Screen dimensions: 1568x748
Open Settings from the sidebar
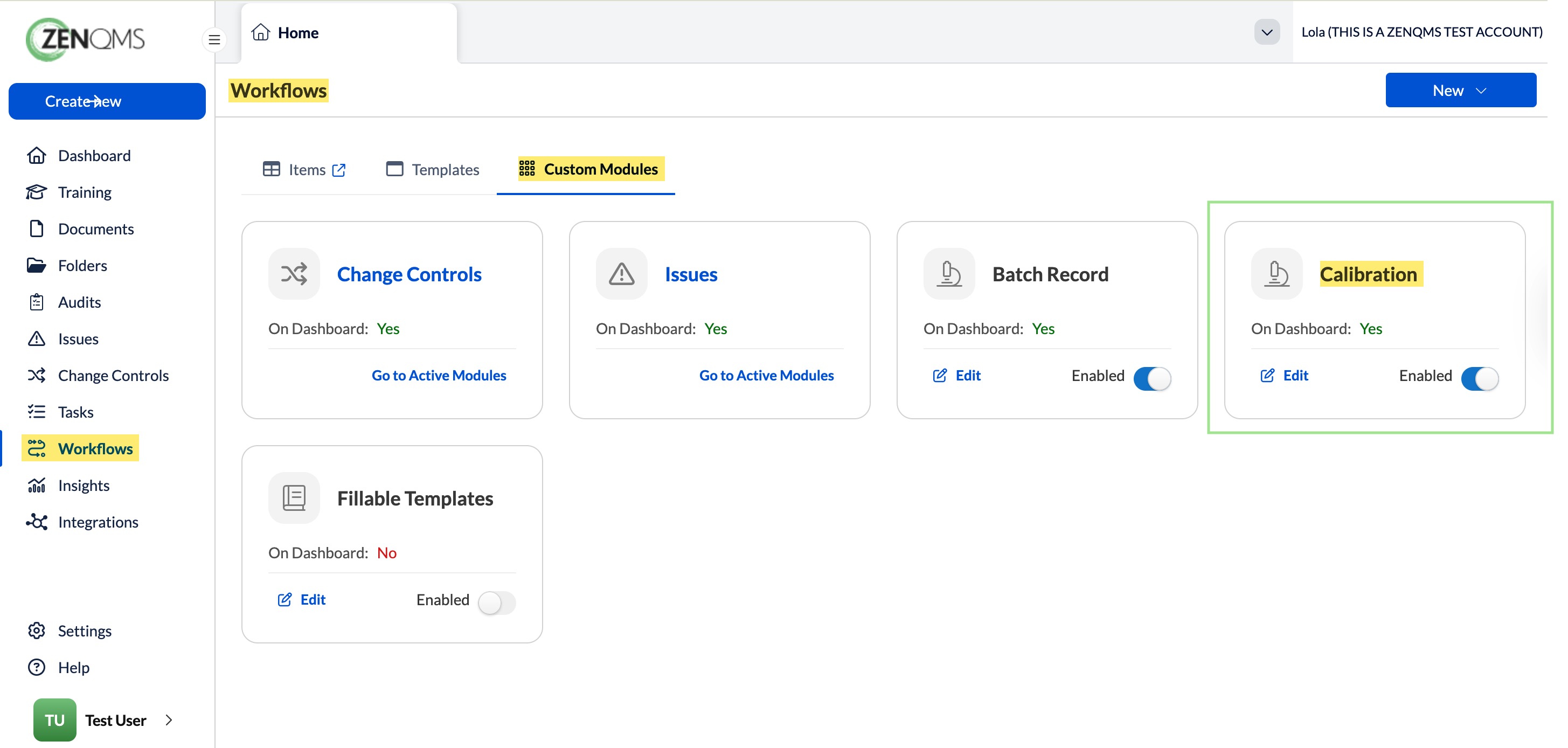[85, 631]
